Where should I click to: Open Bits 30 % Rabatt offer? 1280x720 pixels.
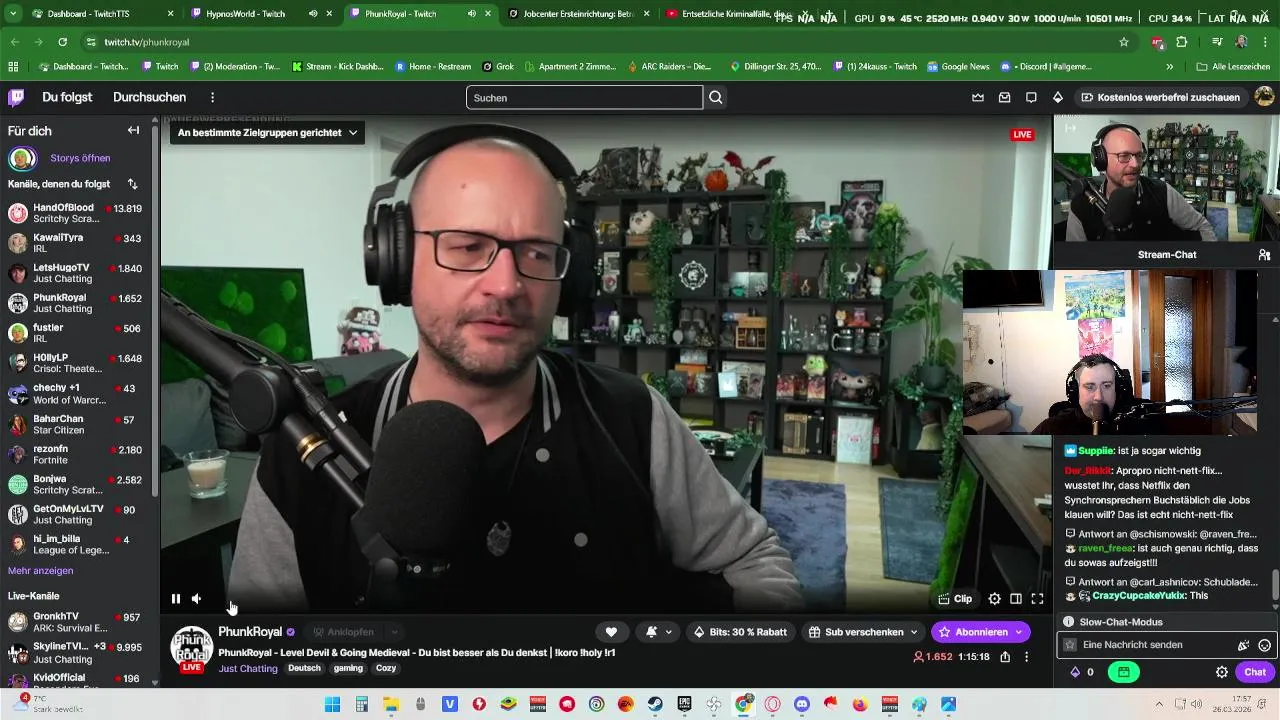[x=740, y=632]
